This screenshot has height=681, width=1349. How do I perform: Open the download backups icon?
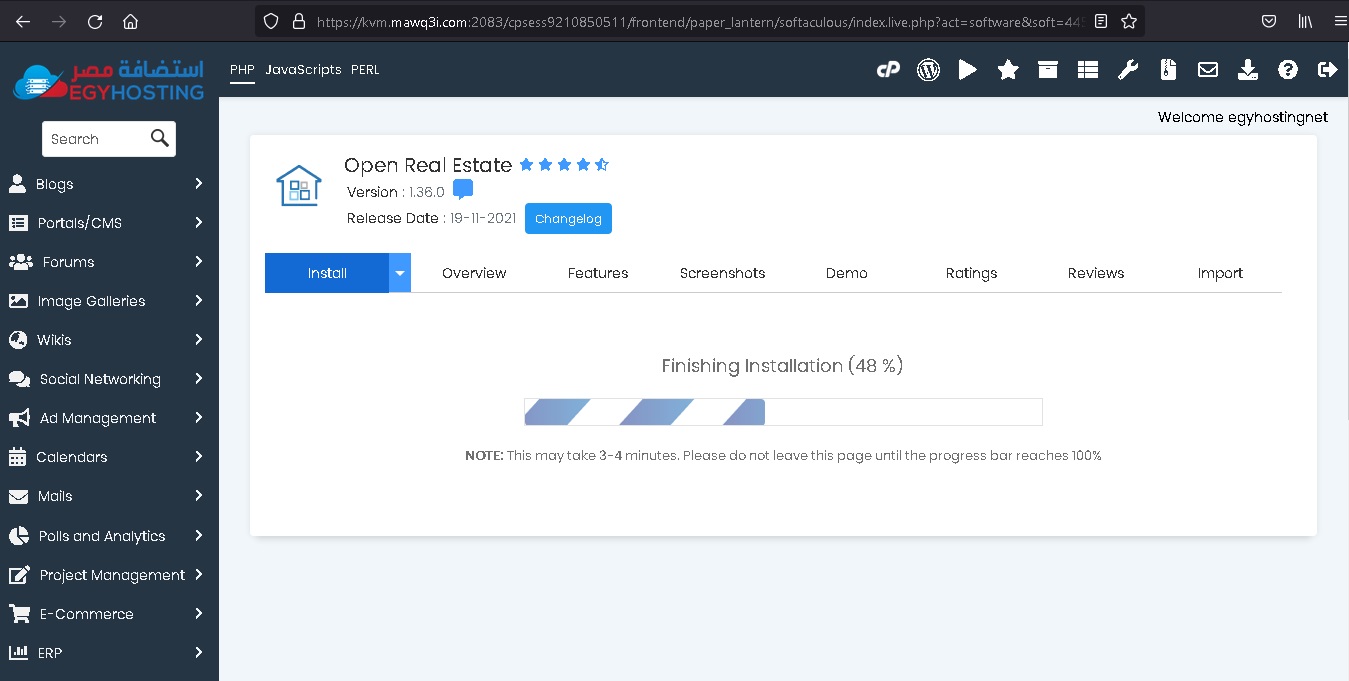tap(1248, 70)
